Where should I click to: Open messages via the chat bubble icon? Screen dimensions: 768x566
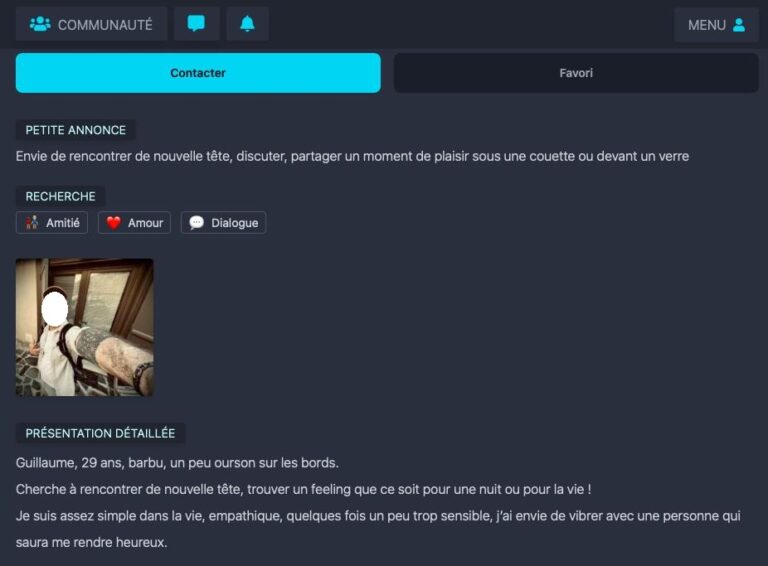tap(196, 24)
